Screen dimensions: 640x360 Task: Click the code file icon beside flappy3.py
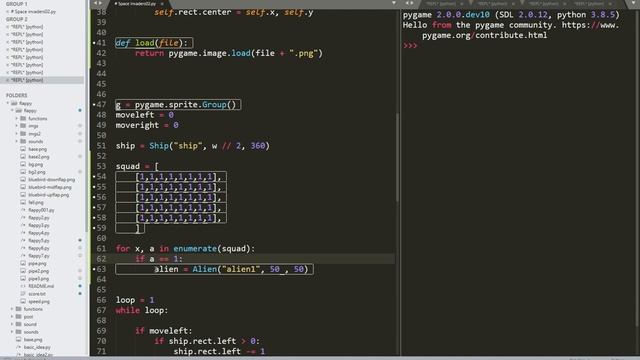[23, 225]
